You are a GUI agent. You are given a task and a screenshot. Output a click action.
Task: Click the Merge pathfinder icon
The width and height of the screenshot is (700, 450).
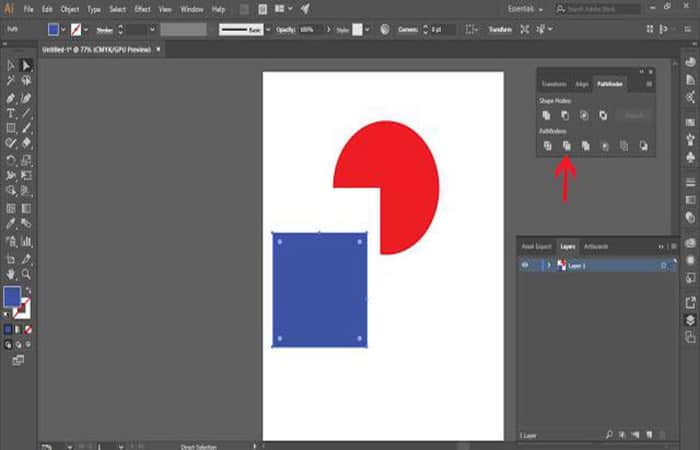click(x=586, y=146)
